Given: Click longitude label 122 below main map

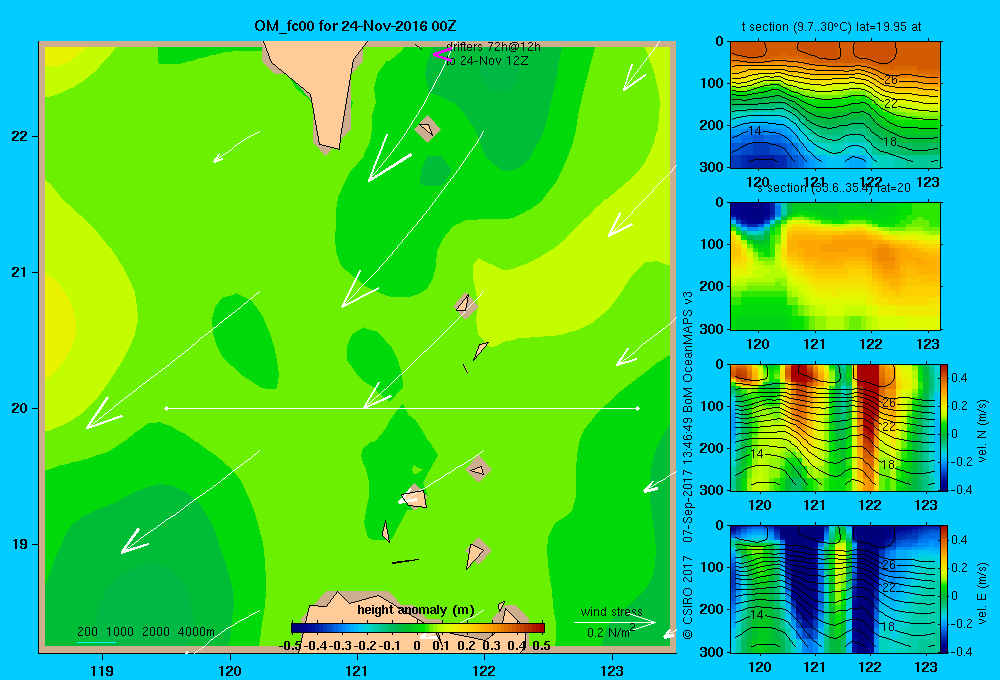Looking at the screenshot, I should [484, 670].
